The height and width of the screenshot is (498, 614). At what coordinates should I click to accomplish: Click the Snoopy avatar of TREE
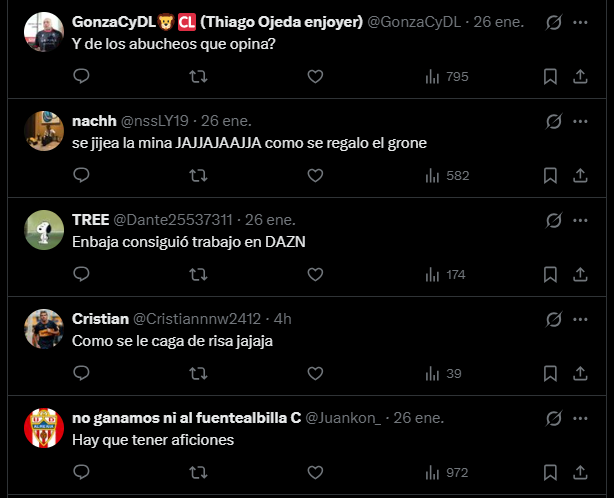(x=43, y=230)
